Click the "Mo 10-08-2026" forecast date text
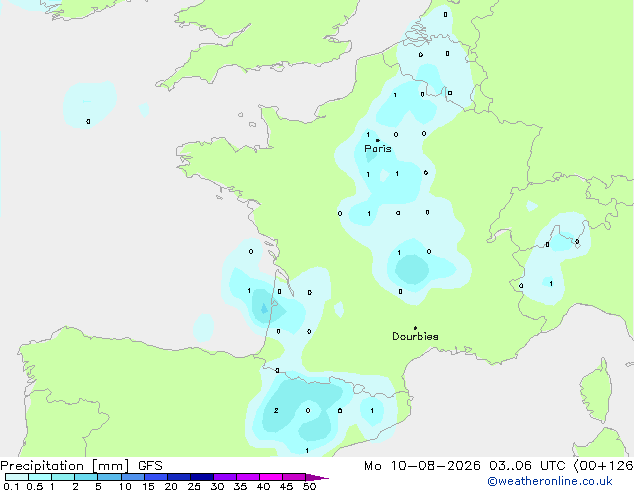634x490 pixels. click(x=422, y=466)
